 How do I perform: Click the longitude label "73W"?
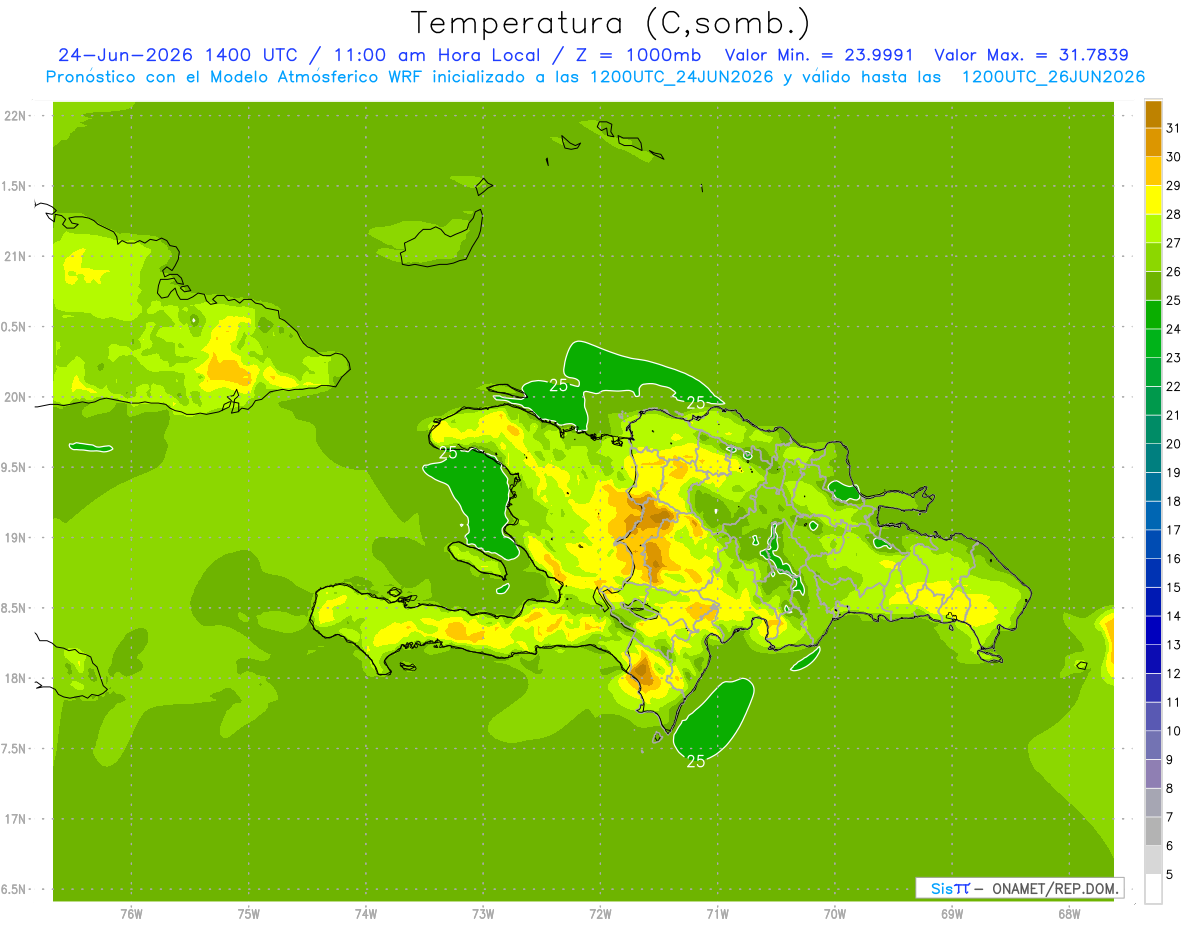483,914
